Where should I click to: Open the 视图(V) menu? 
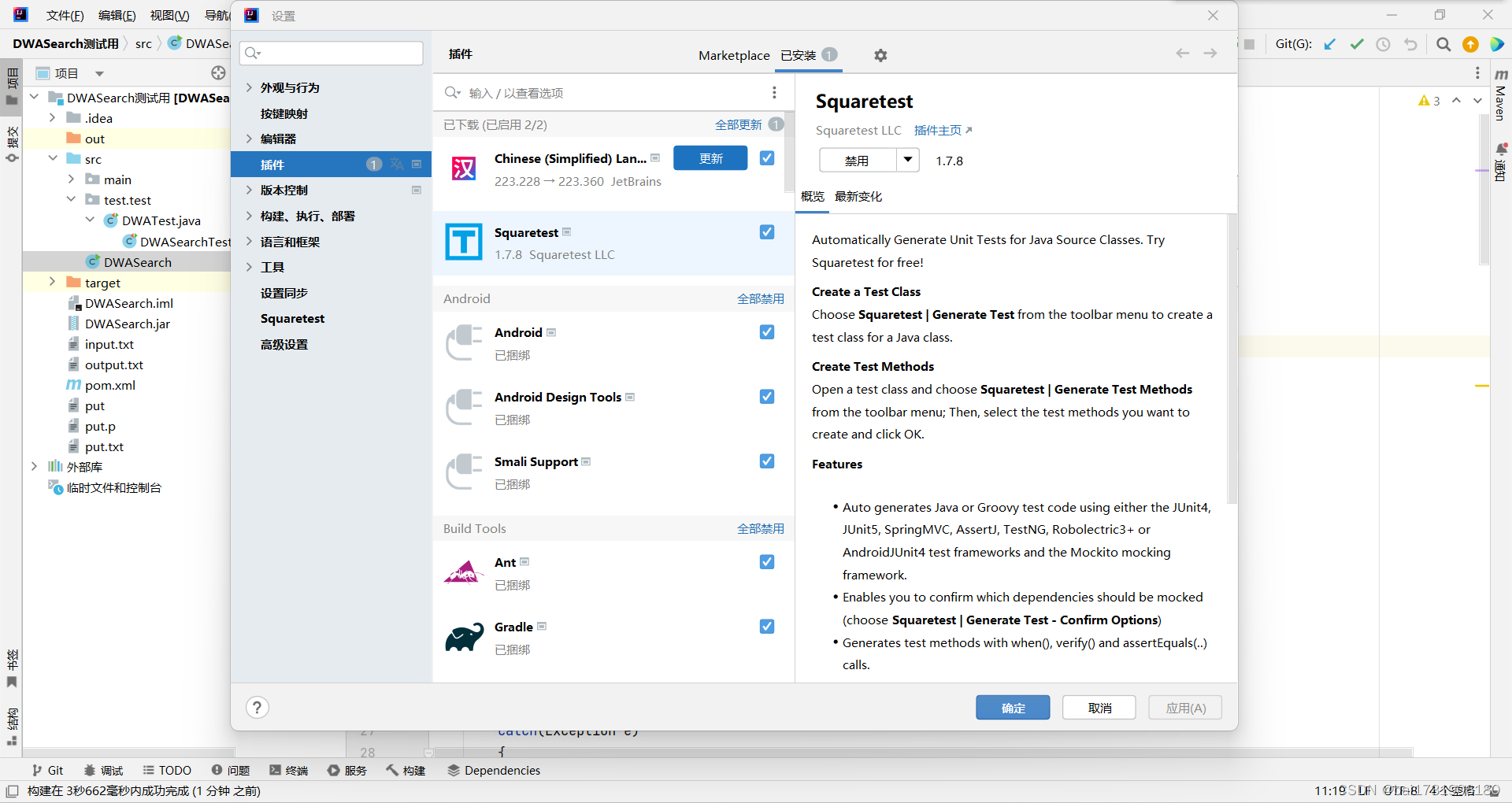tap(169, 16)
